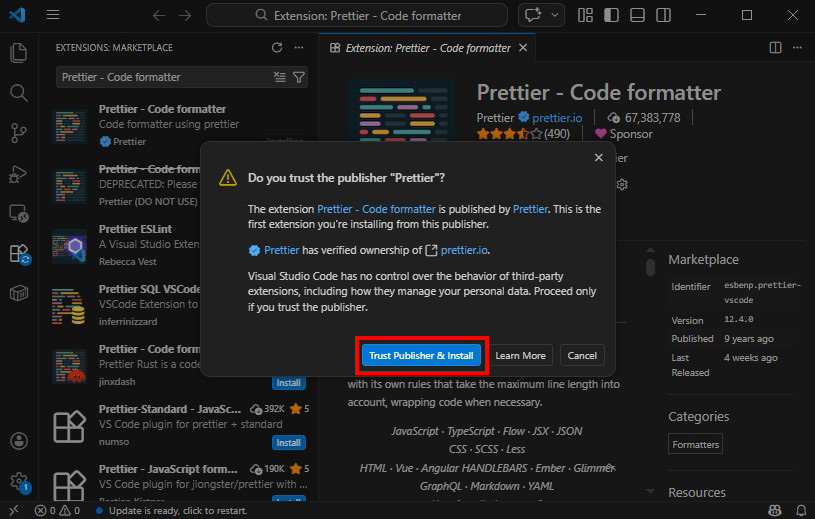Open the Remote Explorer view icon
Viewport: 815px width, 519px height.
(x=18, y=213)
